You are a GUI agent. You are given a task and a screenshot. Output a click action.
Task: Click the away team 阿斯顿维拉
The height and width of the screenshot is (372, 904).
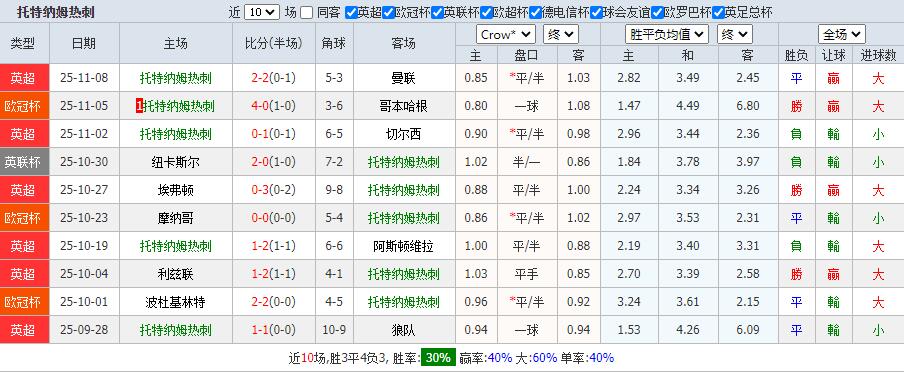(404, 246)
